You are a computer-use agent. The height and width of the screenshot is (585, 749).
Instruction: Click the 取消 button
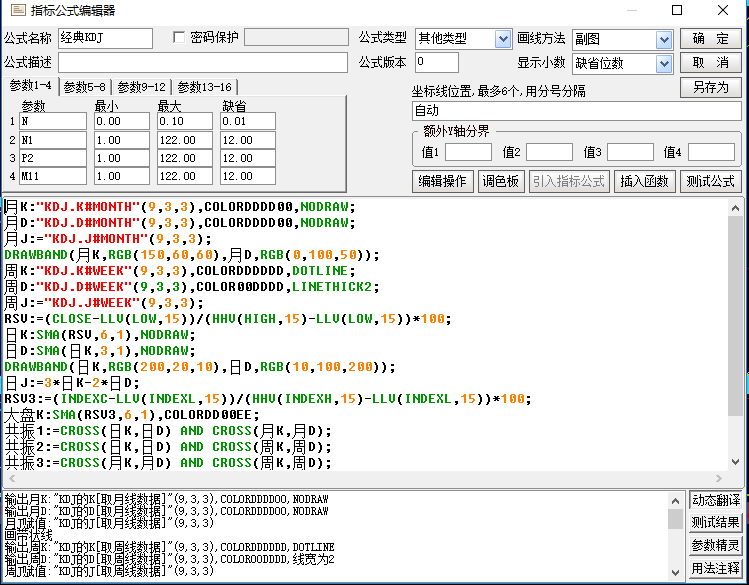point(711,63)
